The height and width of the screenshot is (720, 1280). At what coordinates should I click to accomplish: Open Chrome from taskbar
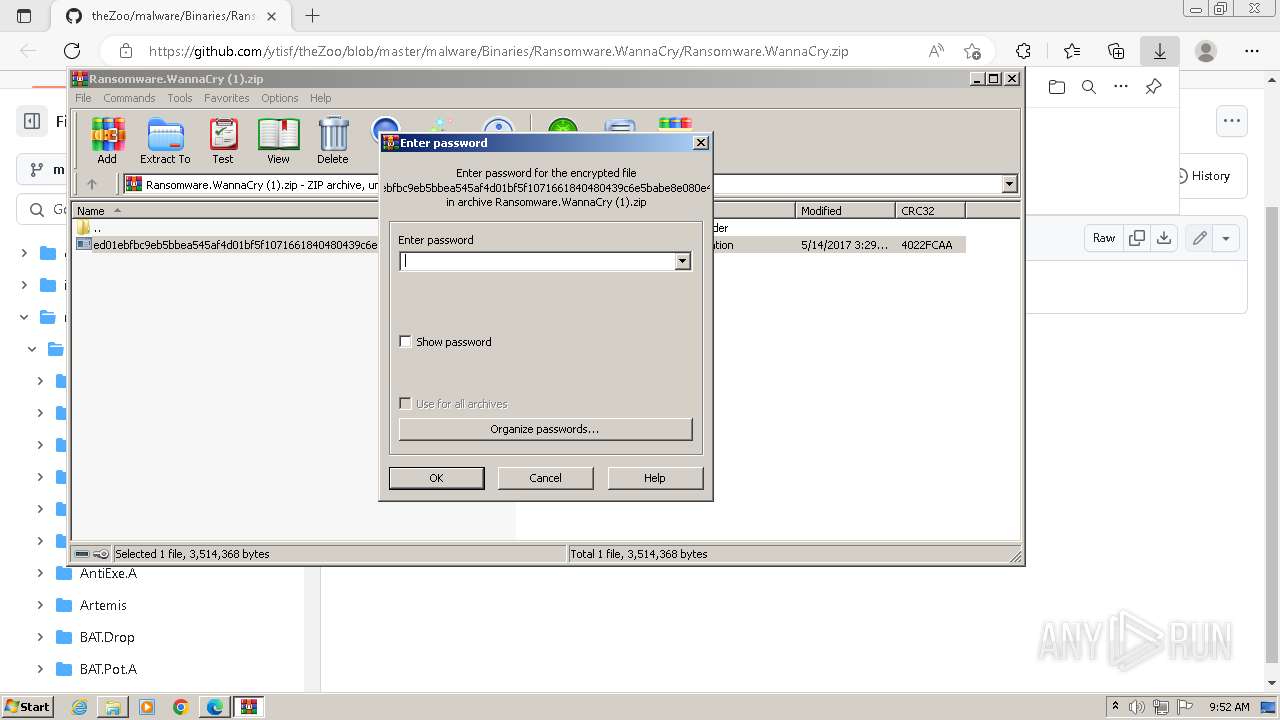click(x=181, y=707)
